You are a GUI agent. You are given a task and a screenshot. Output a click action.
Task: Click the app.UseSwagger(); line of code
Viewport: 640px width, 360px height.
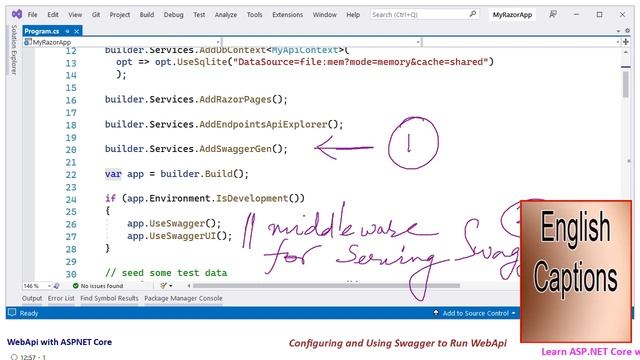click(x=174, y=223)
